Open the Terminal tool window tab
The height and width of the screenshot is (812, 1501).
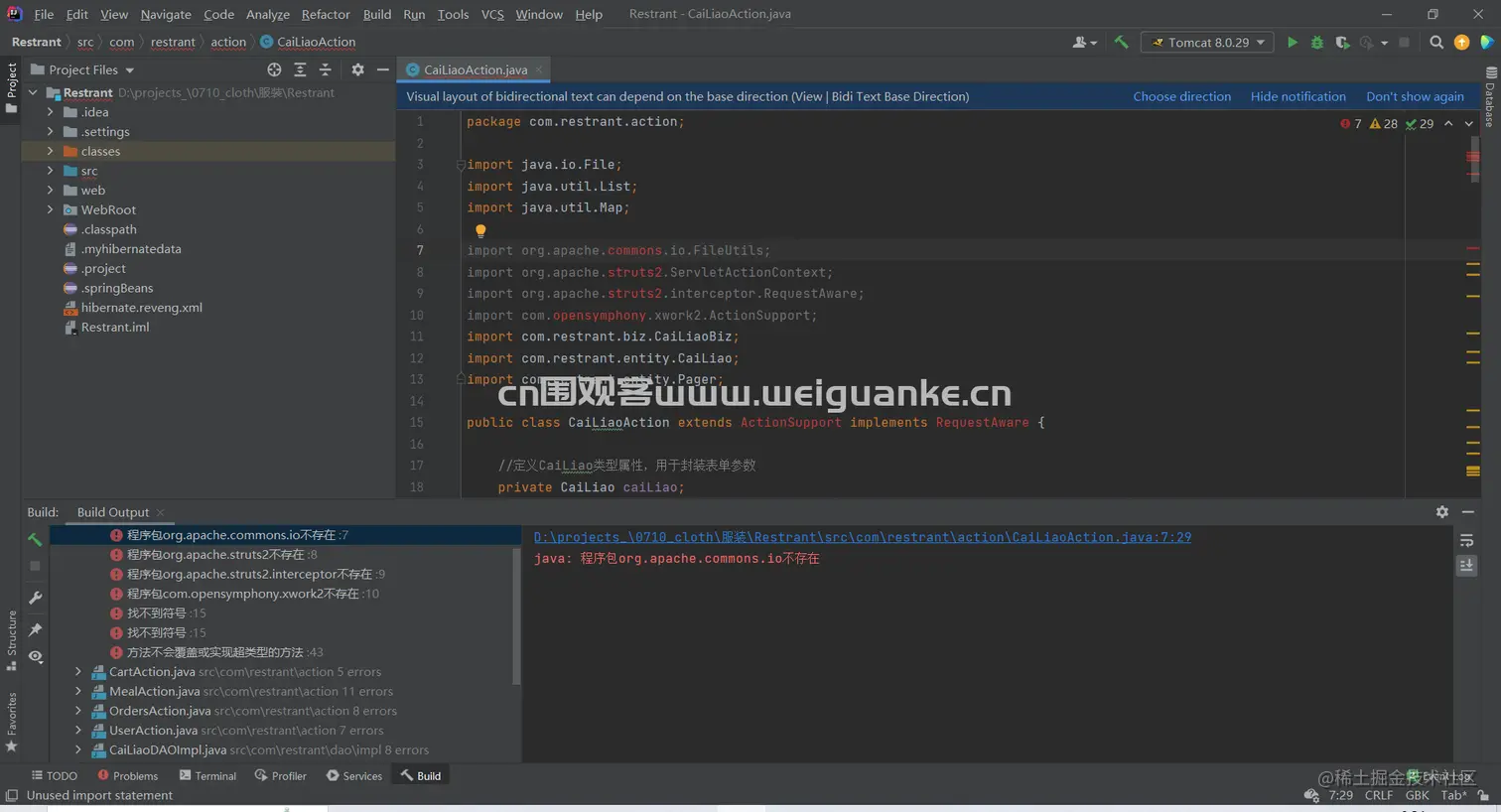click(207, 776)
